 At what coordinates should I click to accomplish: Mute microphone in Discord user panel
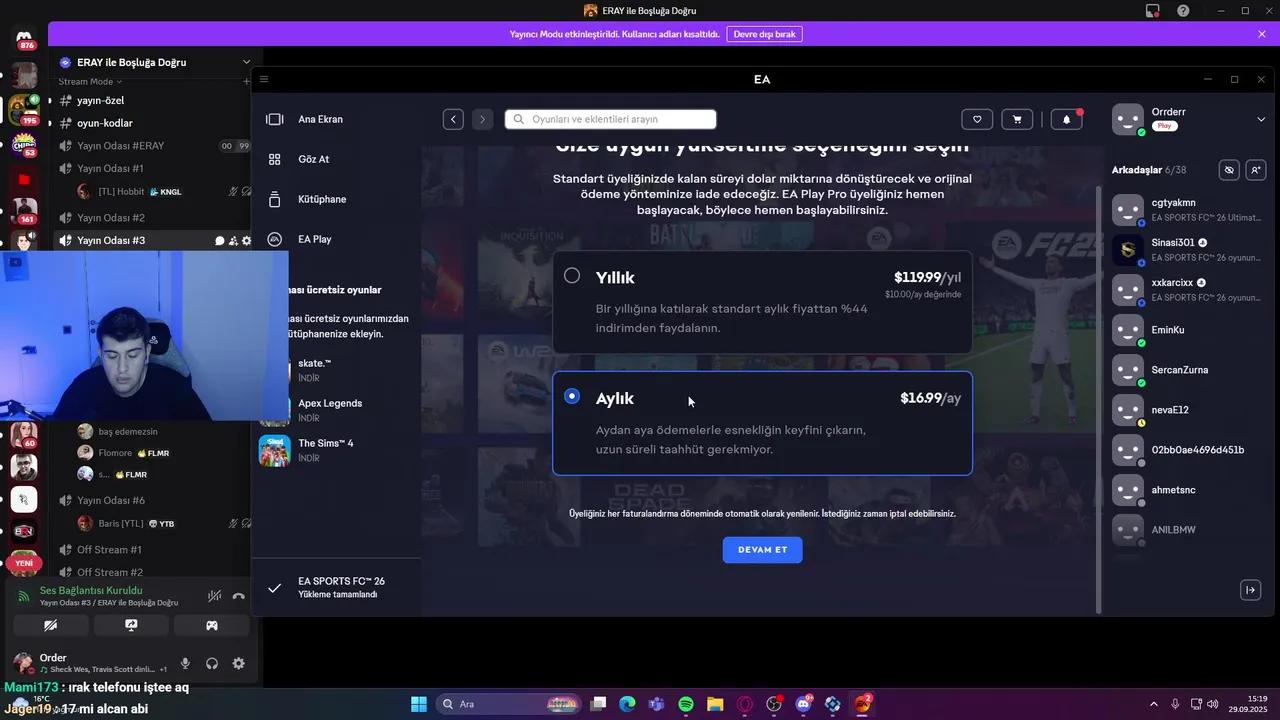(185, 663)
